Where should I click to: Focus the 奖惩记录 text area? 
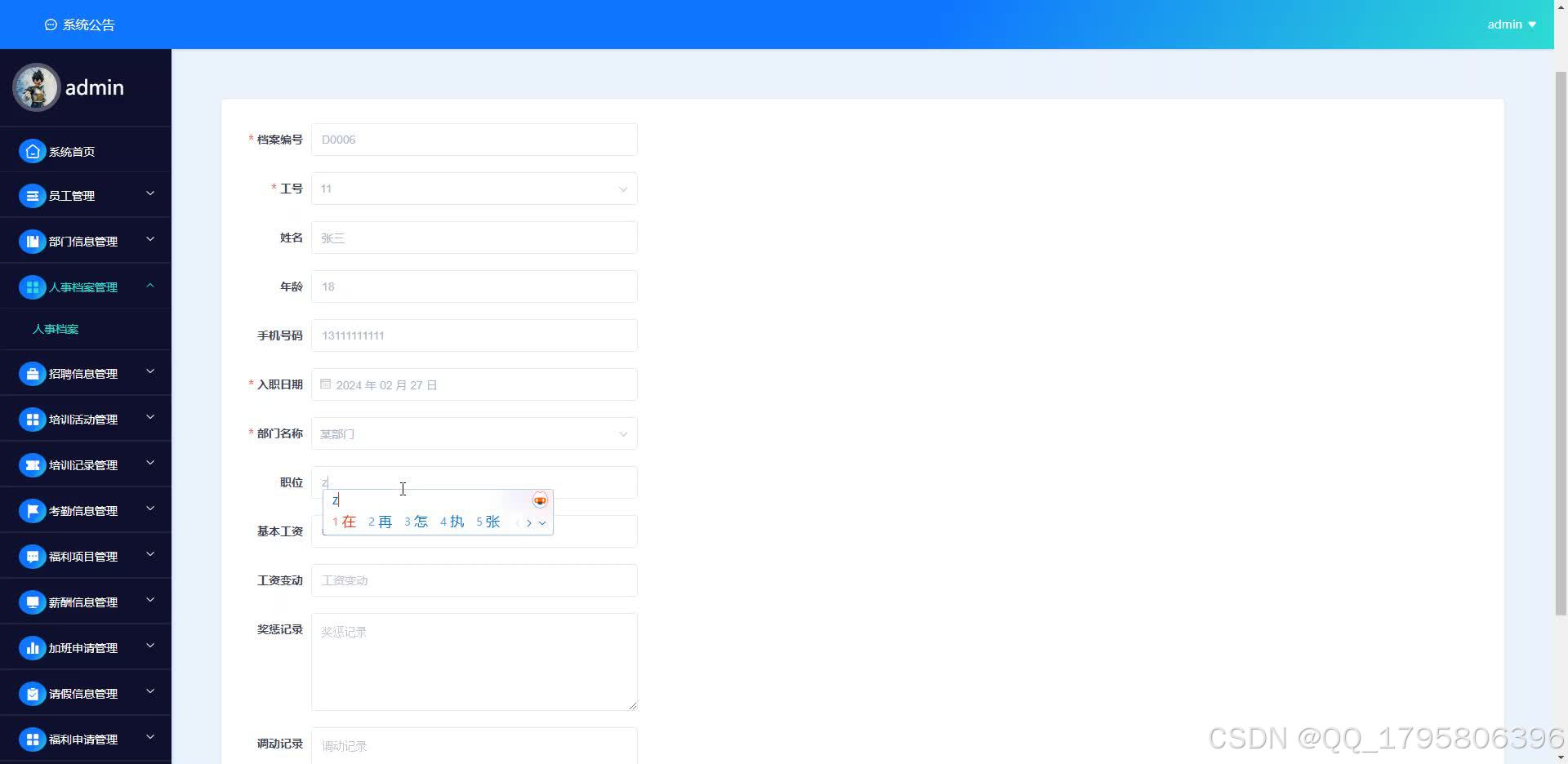click(474, 662)
